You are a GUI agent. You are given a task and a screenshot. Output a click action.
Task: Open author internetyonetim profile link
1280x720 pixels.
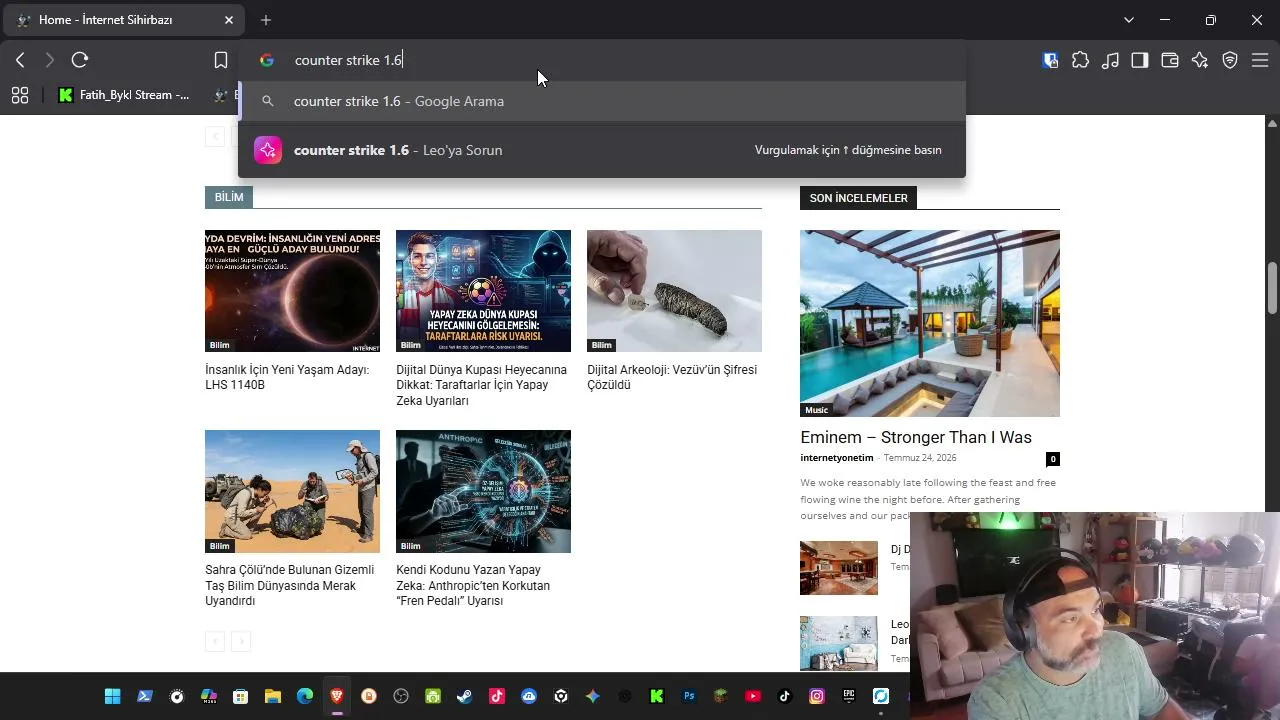837,458
